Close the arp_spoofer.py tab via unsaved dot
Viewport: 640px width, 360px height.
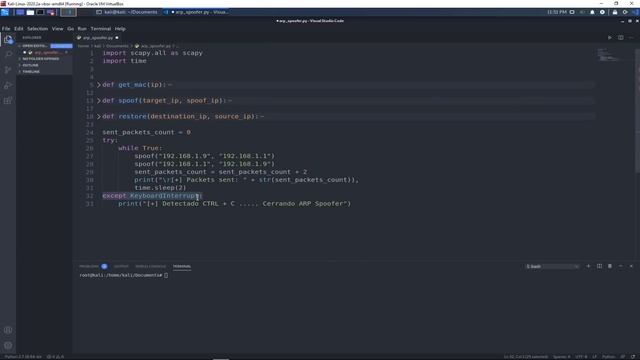(117, 38)
